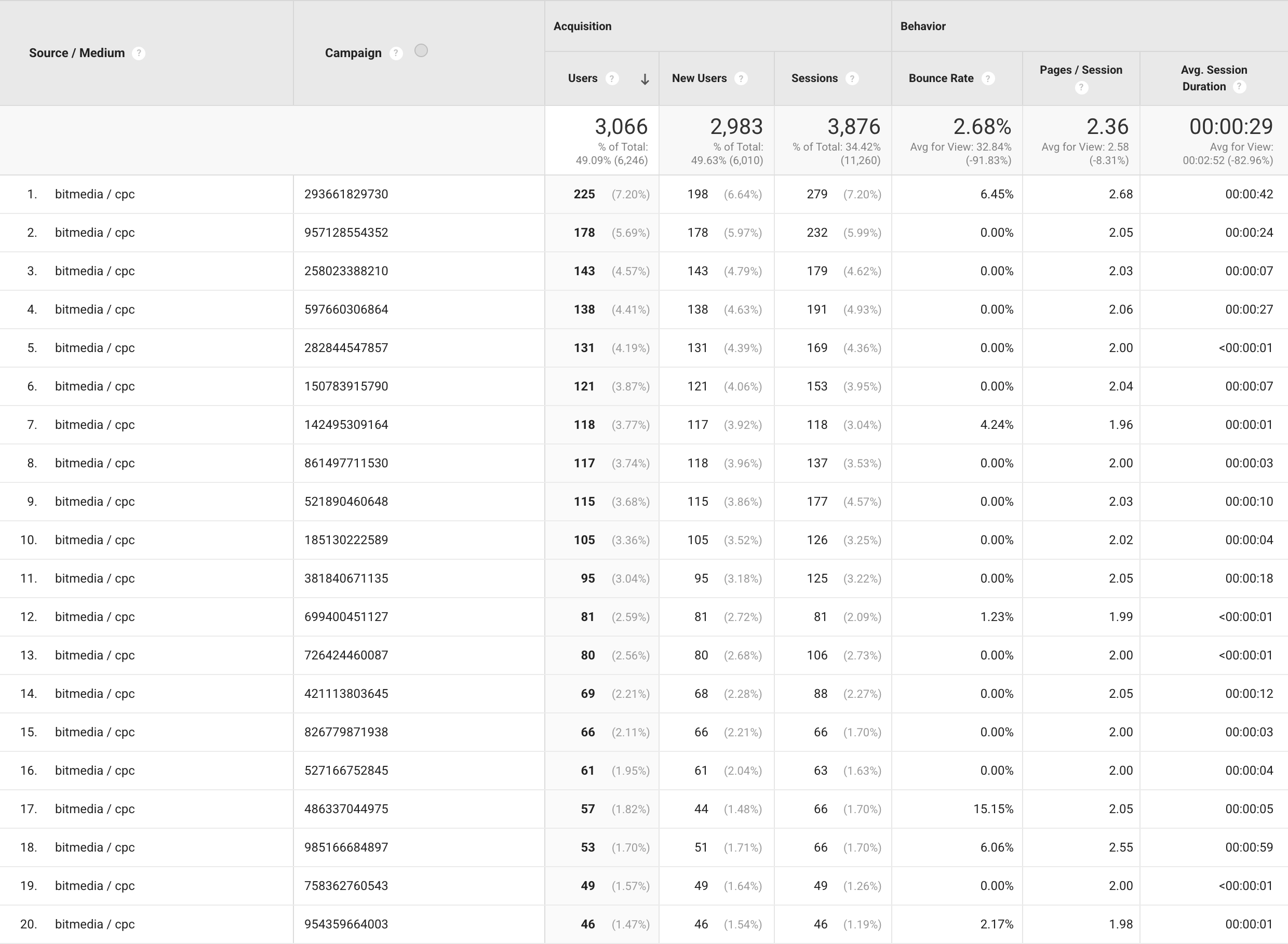The width and height of the screenshot is (1288, 944).
Task: Open help icon beside Campaign header
Action: [395, 53]
